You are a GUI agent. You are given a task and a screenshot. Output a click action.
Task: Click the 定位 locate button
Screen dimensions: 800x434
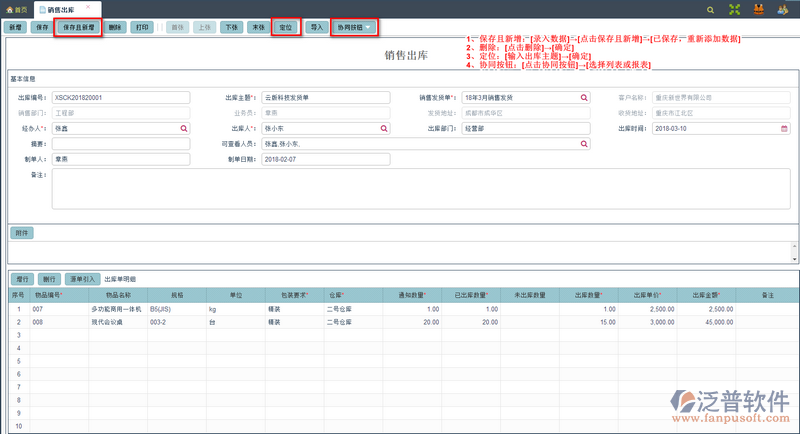(286, 28)
